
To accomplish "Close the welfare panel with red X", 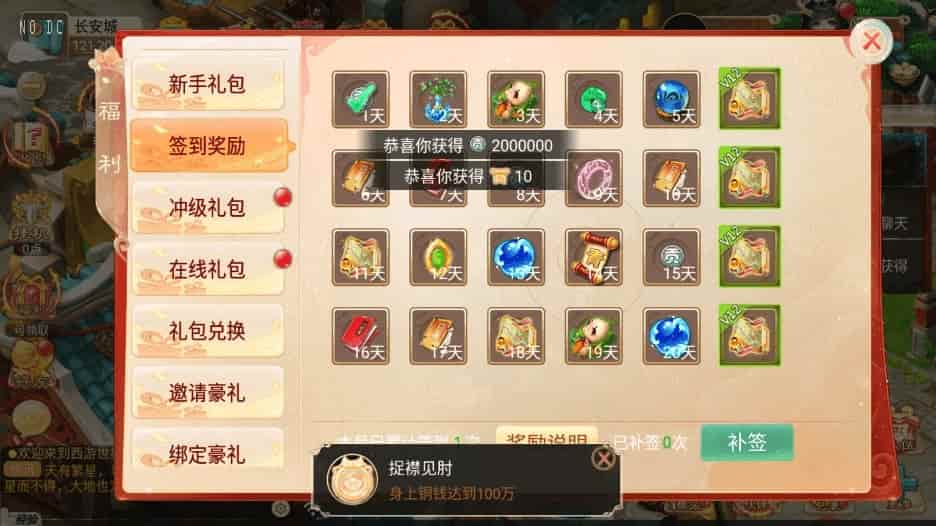I will click(872, 41).
